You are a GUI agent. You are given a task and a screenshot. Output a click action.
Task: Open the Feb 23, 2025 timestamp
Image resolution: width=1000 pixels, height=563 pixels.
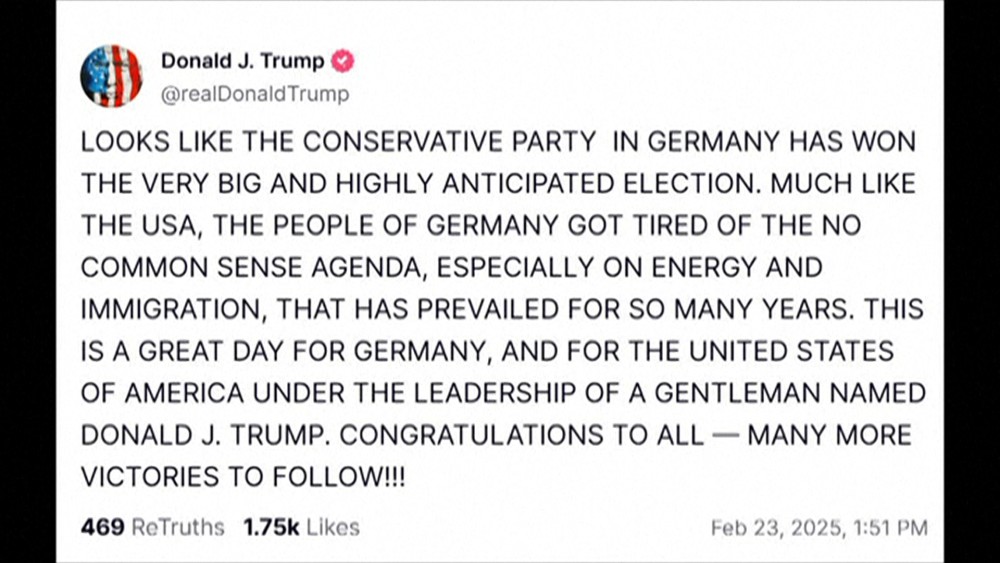778,527
